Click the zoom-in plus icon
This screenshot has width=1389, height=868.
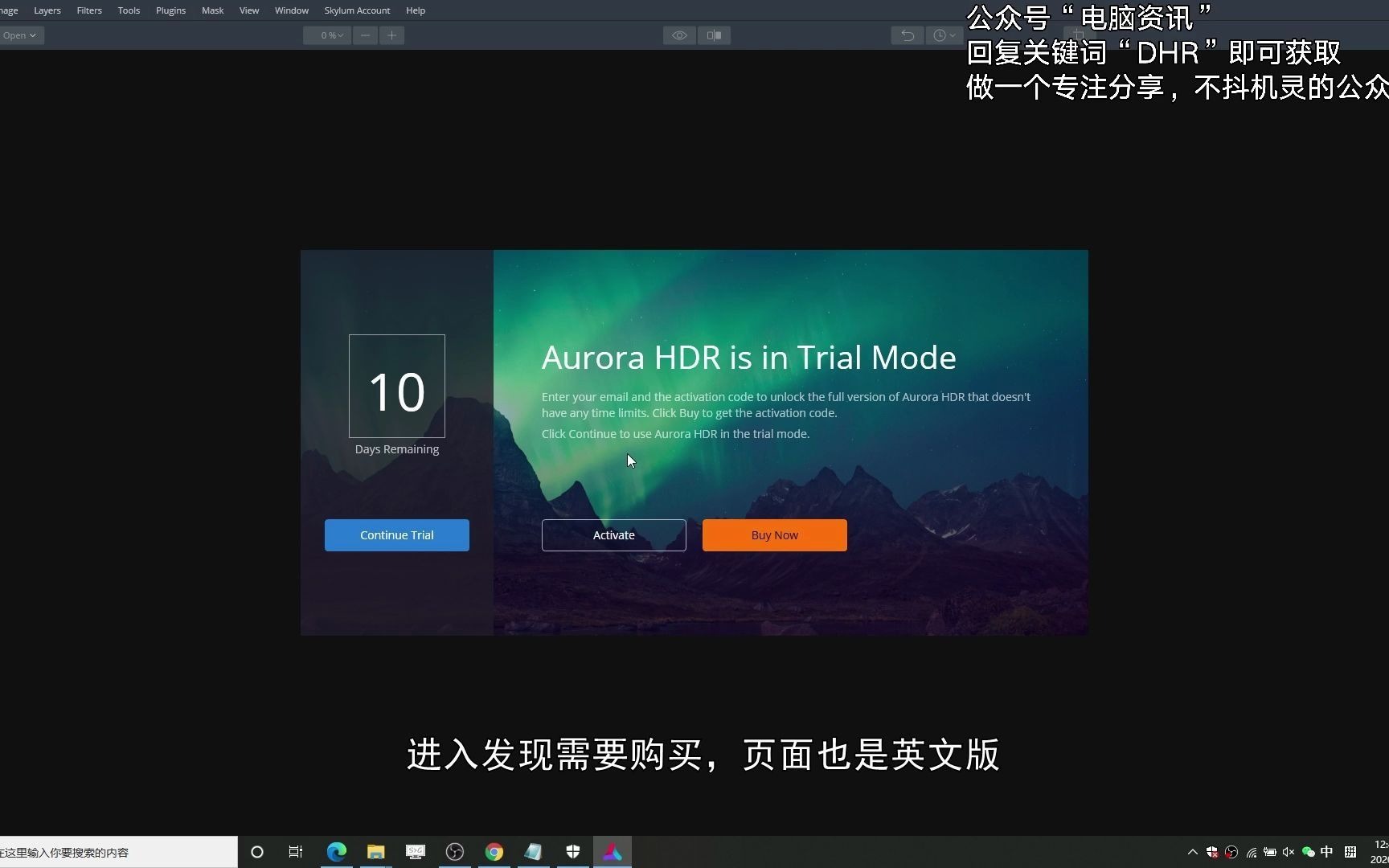pos(391,35)
